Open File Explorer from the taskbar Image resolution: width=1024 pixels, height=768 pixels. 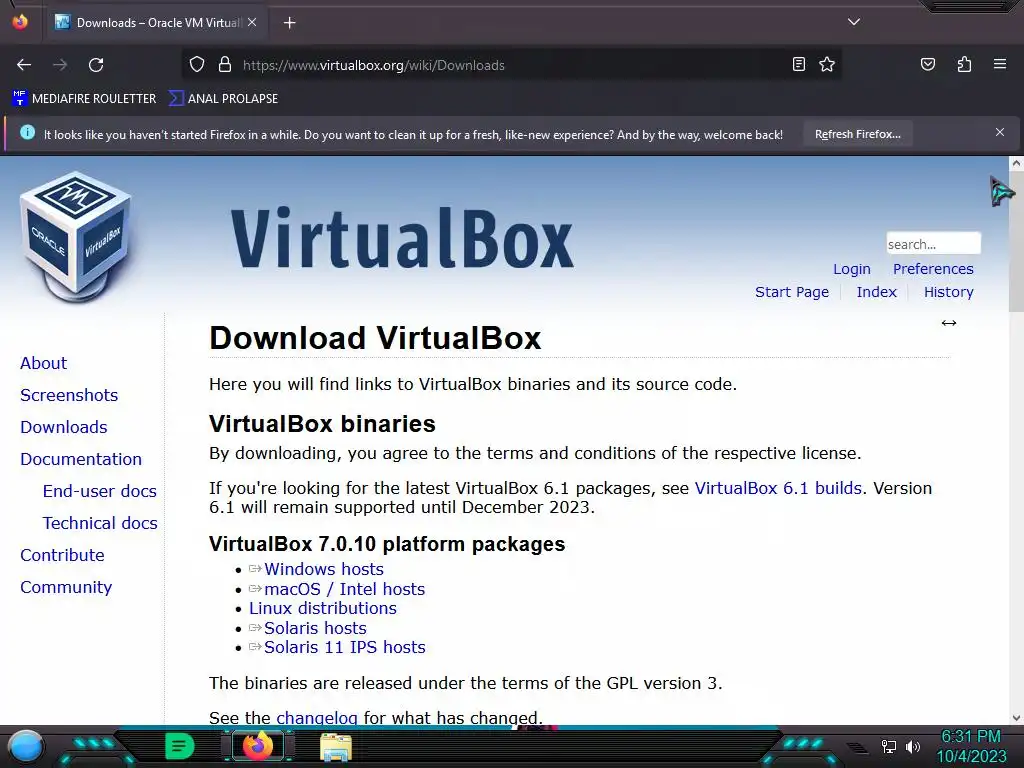(x=336, y=747)
